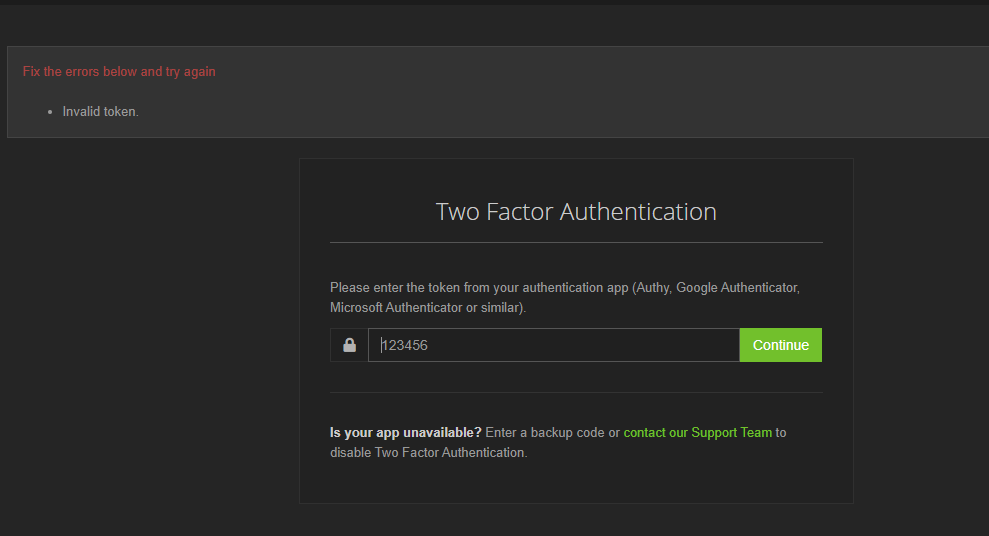
Task: Click the dark strip at page top
Action: click(x=494, y=2)
